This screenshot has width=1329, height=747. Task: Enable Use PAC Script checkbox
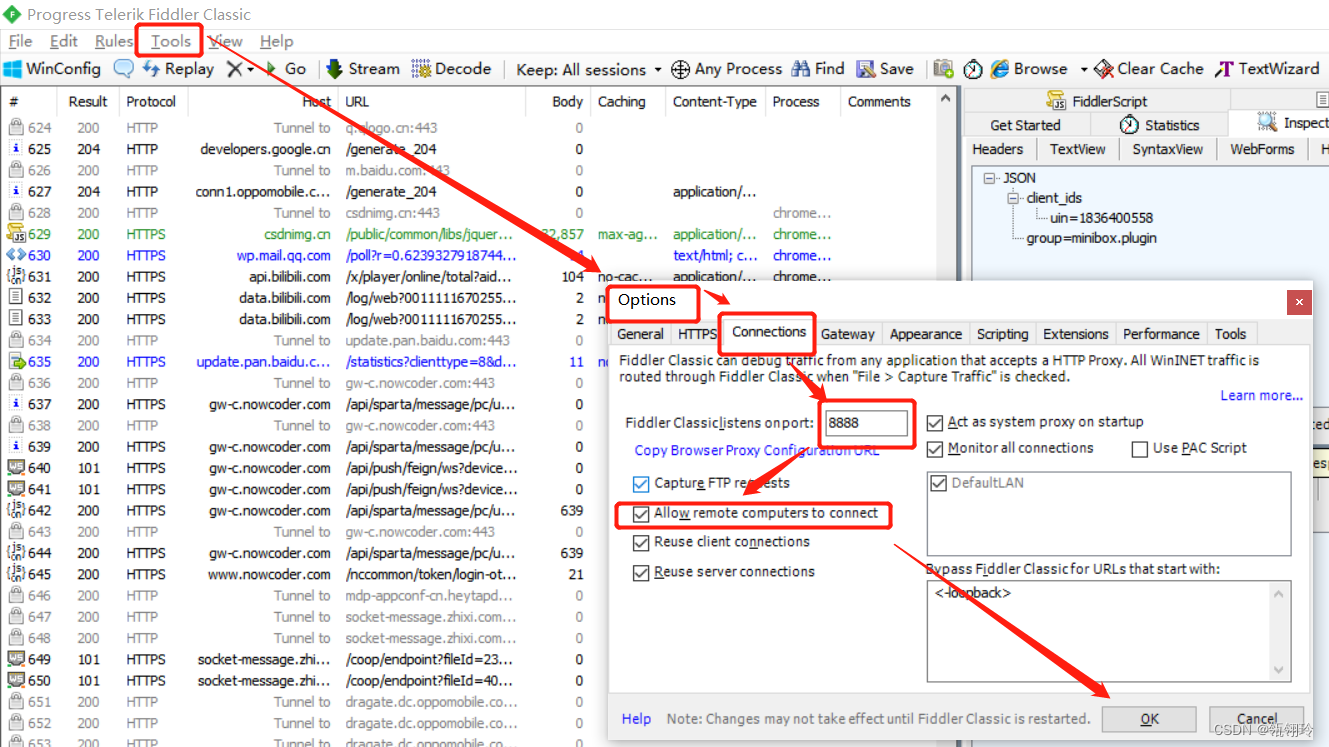tap(1140, 449)
